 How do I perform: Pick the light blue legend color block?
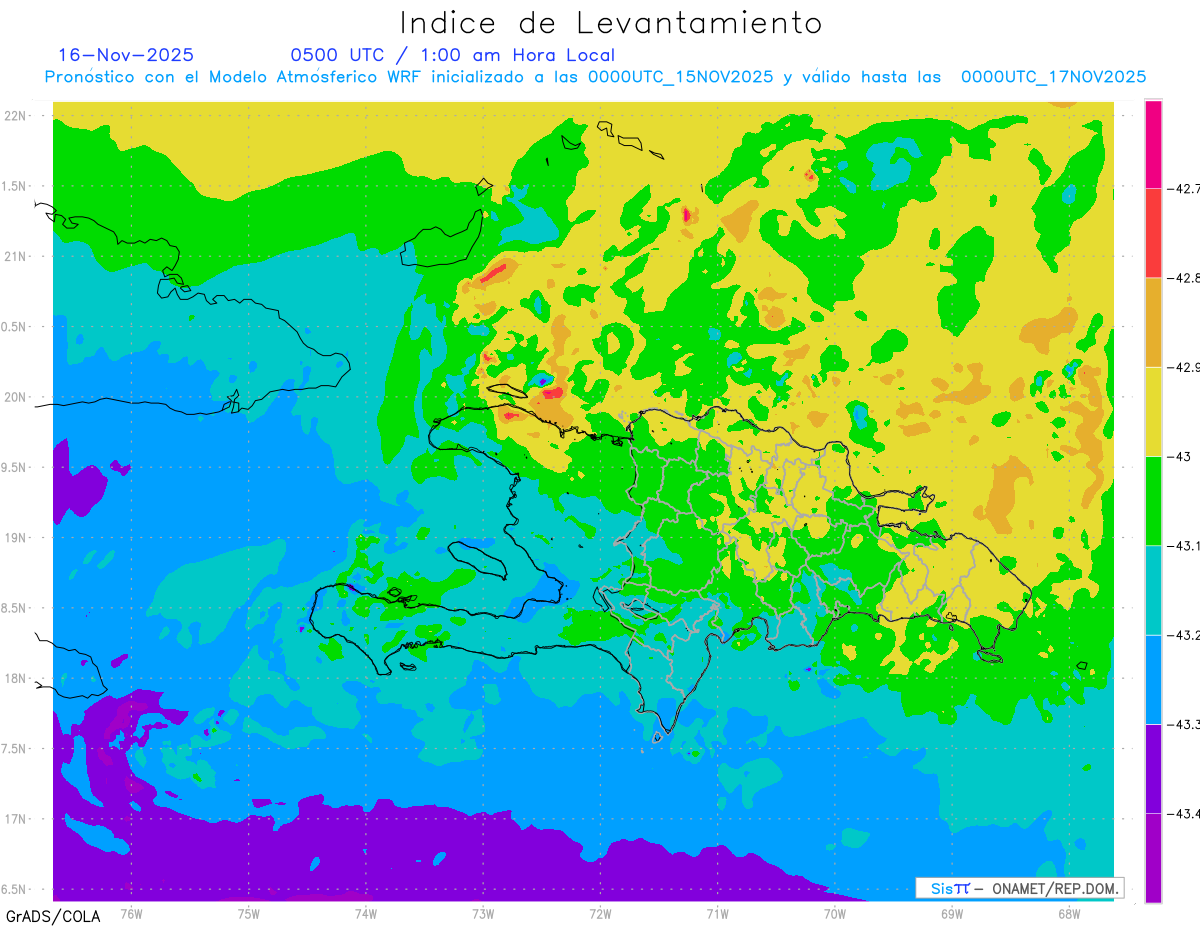pyautogui.click(x=1153, y=679)
